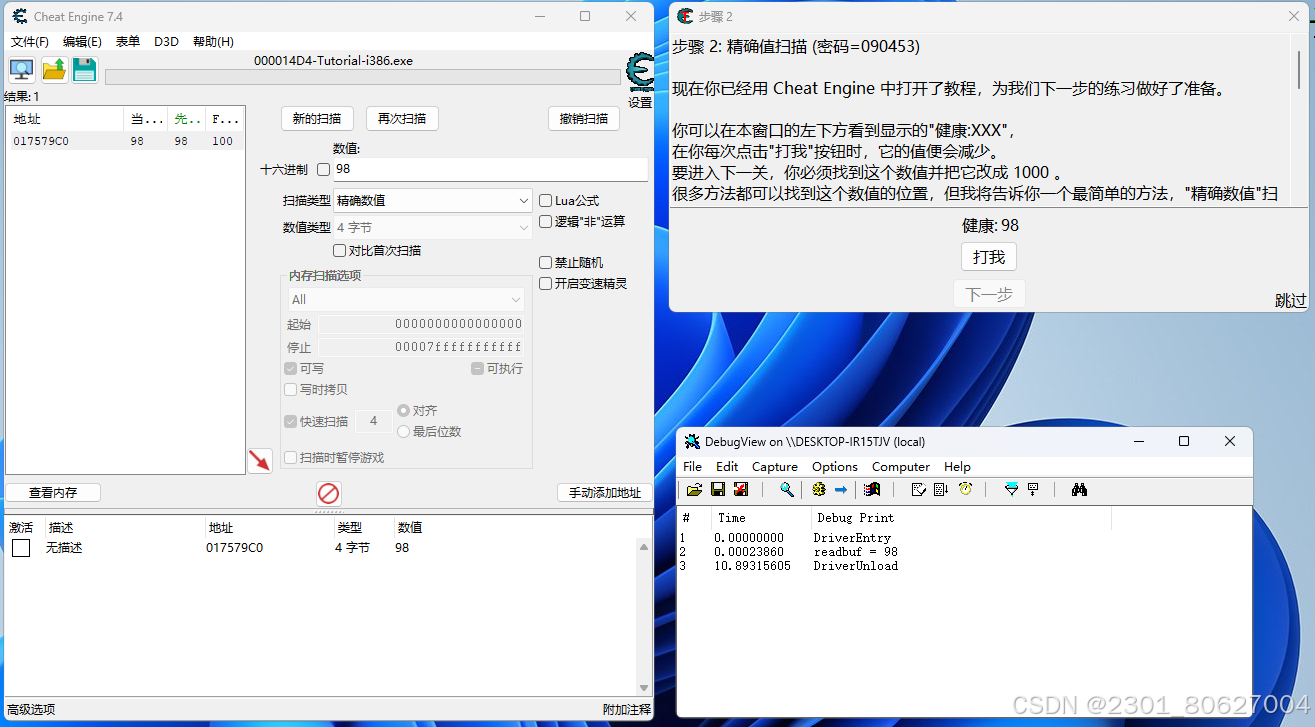Open the Capture menu in DebugView
The image size is (1315, 727).
coord(775,466)
